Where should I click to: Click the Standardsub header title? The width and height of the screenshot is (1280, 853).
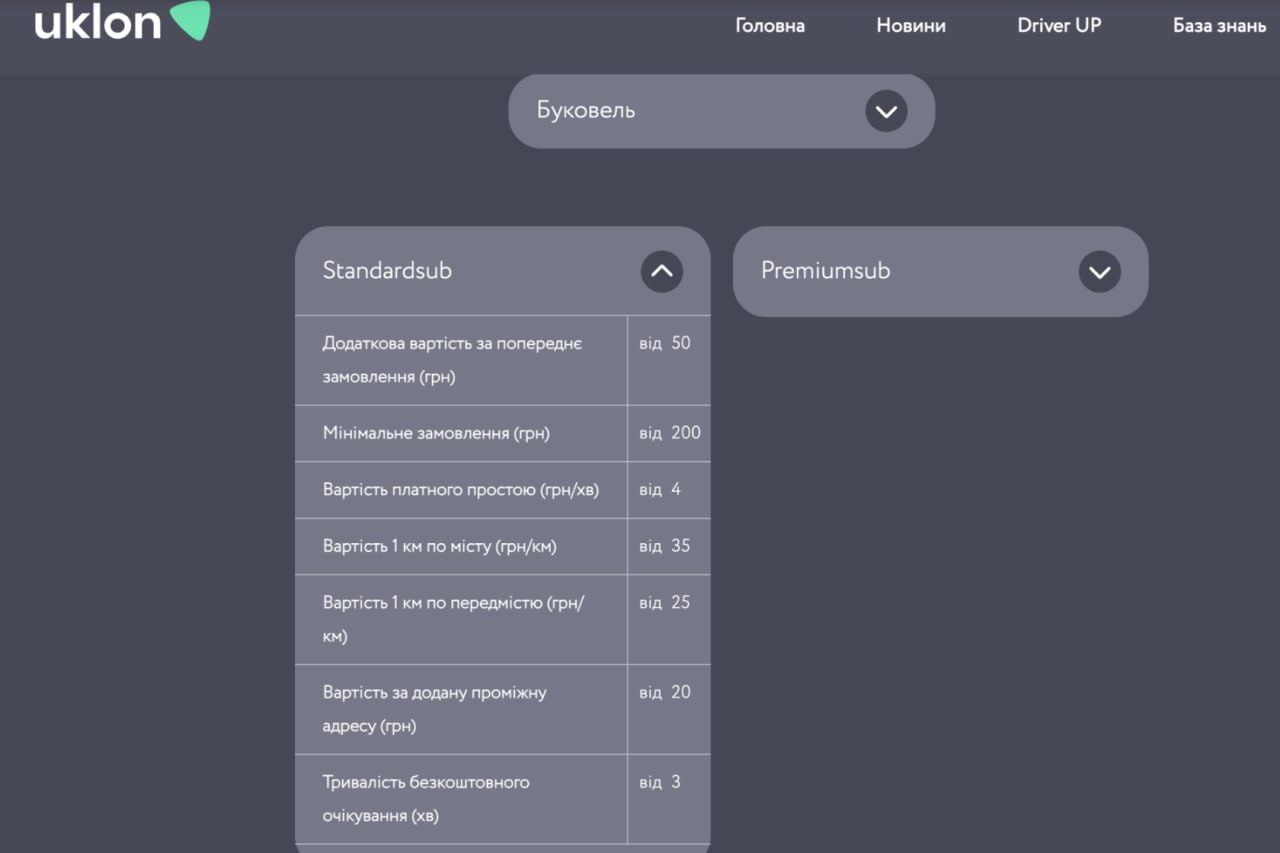[x=387, y=271]
